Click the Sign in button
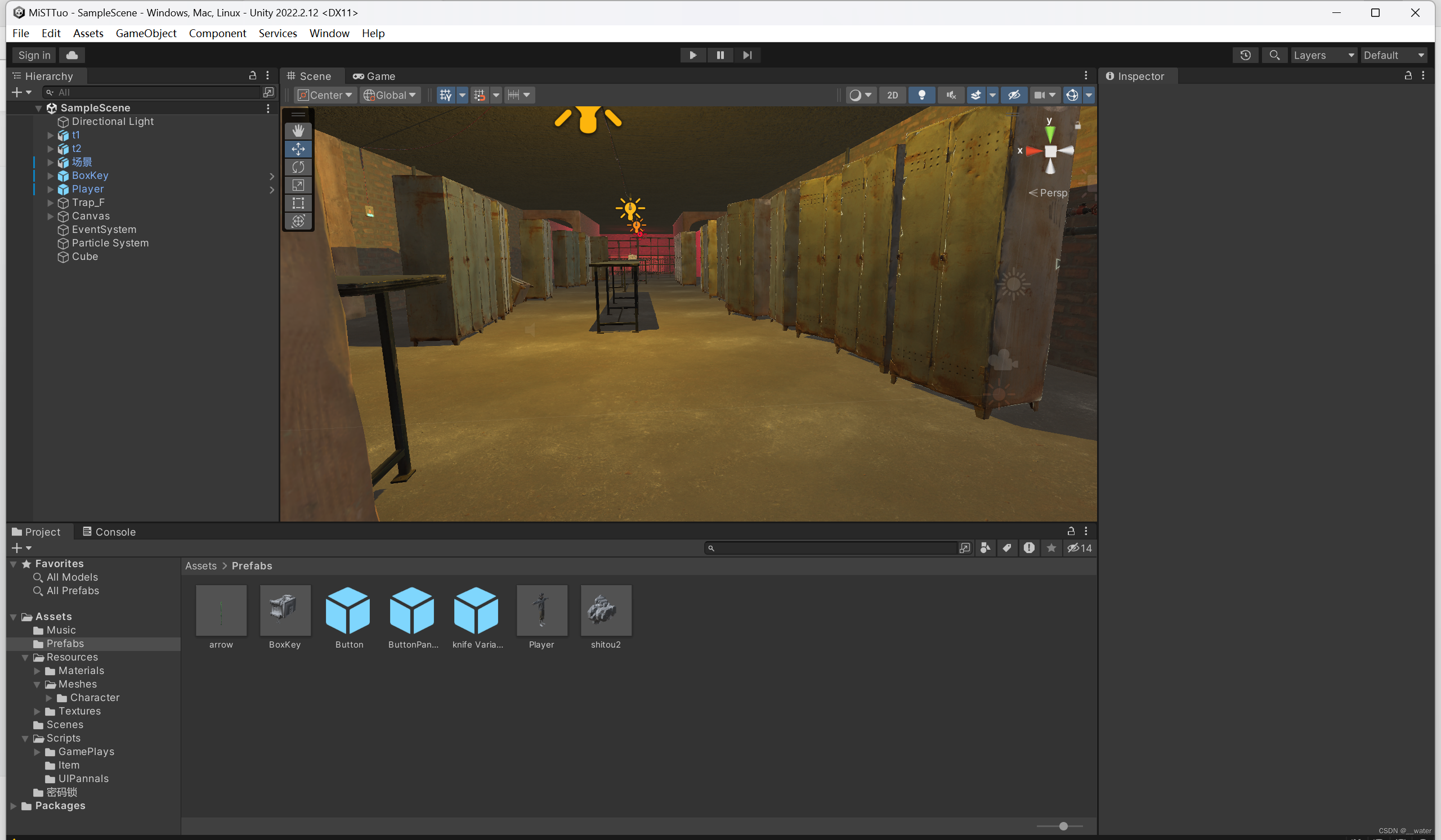The width and height of the screenshot is (1441, 840). (x=34, y=55)
